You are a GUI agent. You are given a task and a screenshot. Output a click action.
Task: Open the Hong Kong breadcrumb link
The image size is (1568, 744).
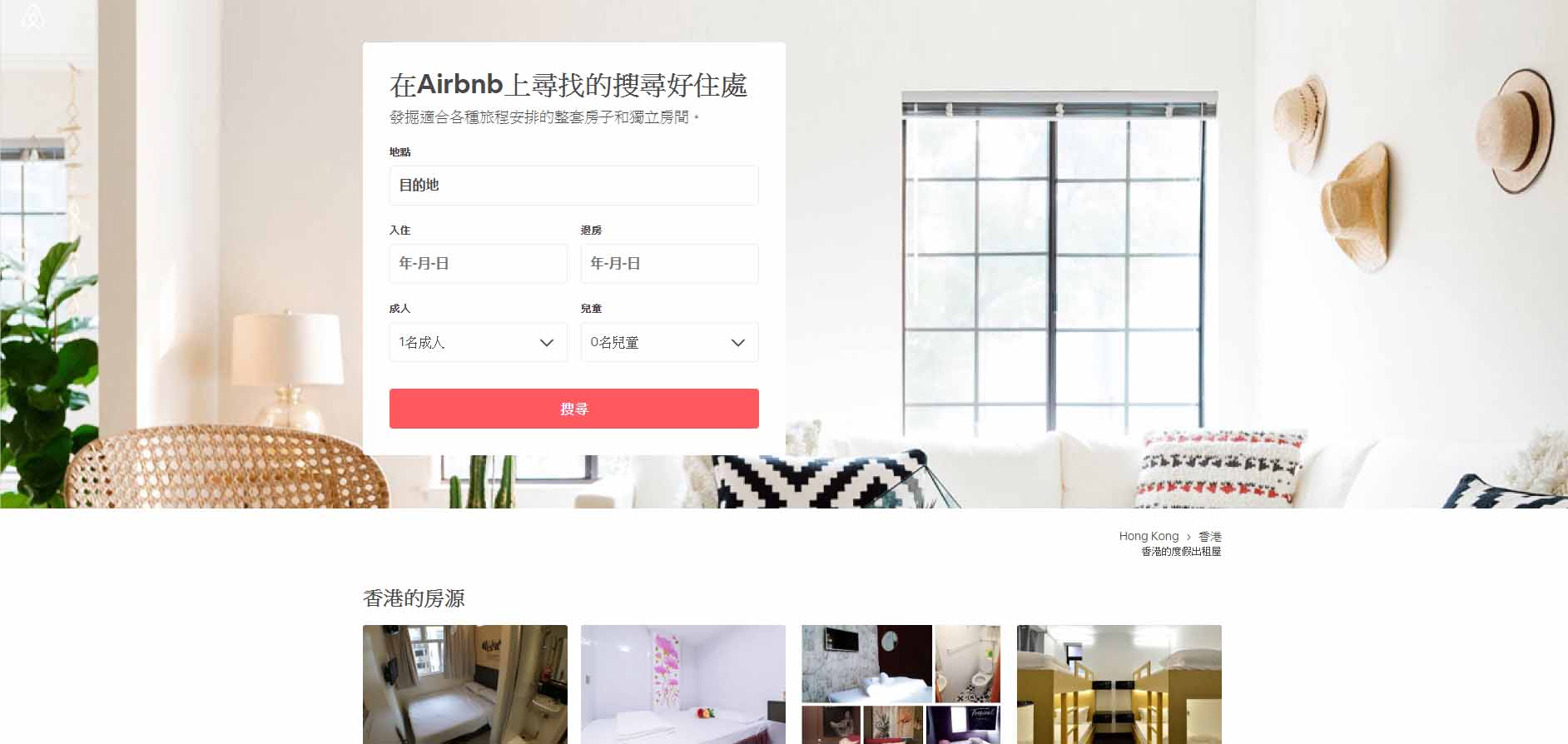[1149, 536]
